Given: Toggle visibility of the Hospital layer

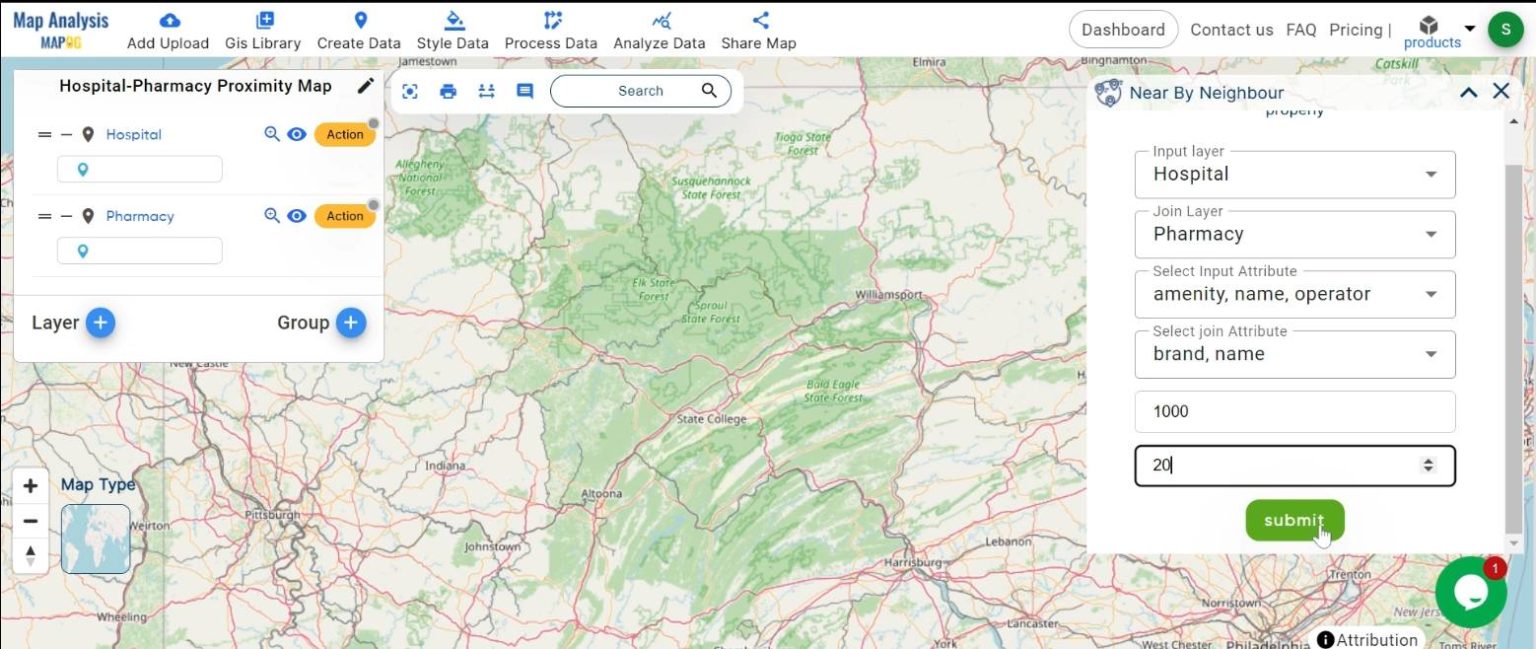Looking at the screenshot, I should (x=297, y=134).
